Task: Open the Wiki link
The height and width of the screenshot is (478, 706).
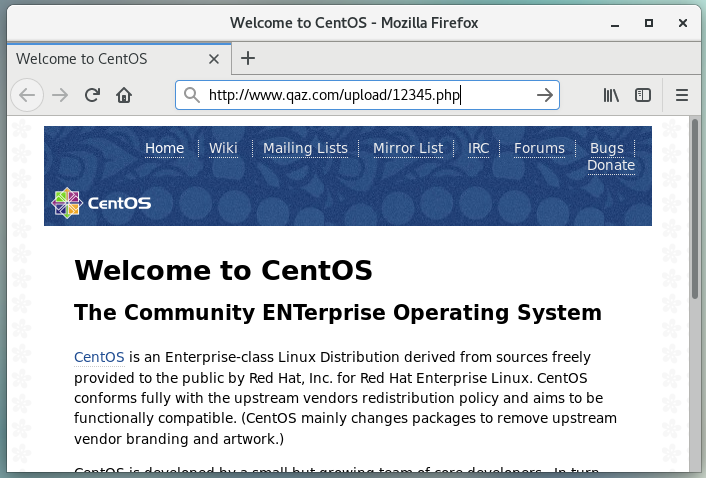Action: coord(223,148)
